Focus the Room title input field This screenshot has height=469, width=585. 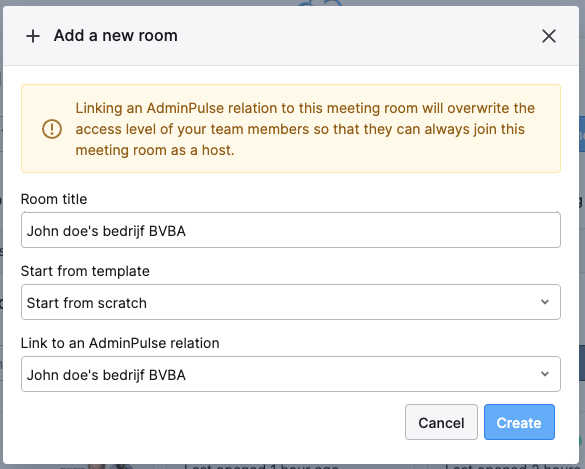[x=291, y=230]
